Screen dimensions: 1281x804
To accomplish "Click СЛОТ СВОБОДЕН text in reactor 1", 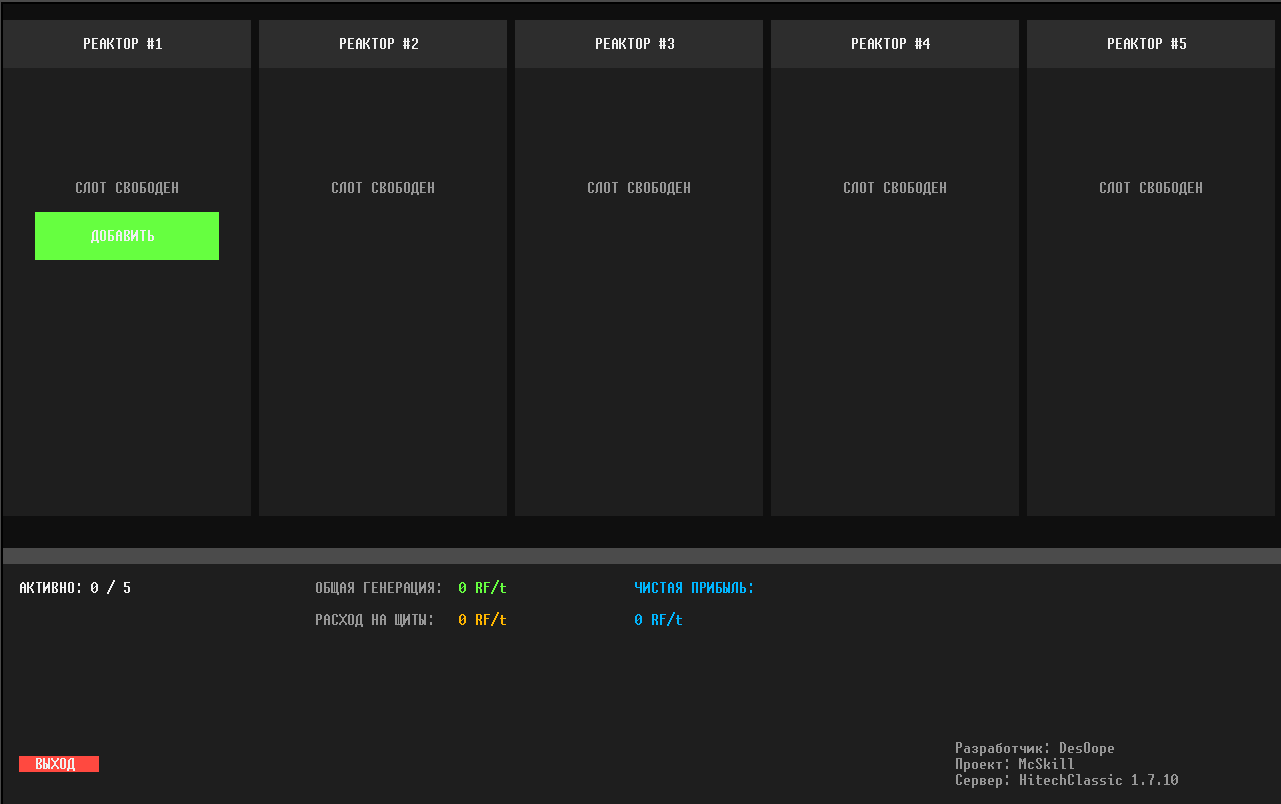I will (127, 188).
